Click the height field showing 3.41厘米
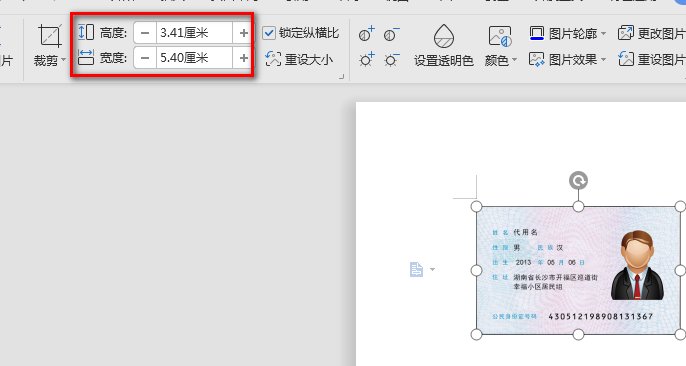This screenshot has width=686, height=366. coord(194,33)
